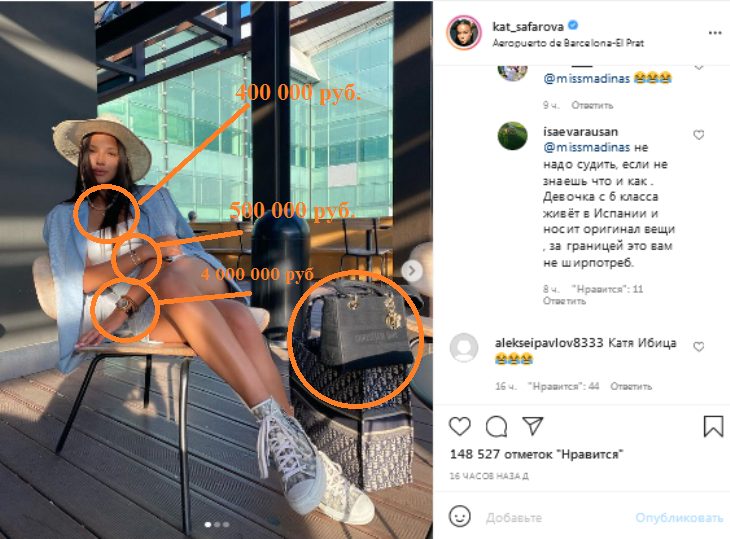This screenshot has height=539, width=730.
Task: Go to next photo arrow
Action: tap(412, 271)
